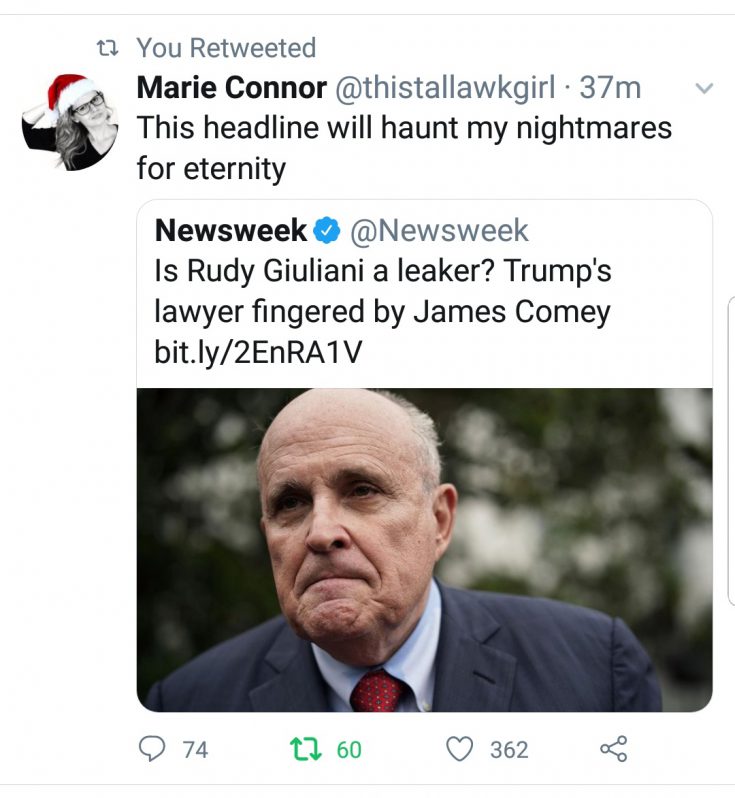735x798 pixels.
Task: View the 362 likes count
Action: click(509, 750)
